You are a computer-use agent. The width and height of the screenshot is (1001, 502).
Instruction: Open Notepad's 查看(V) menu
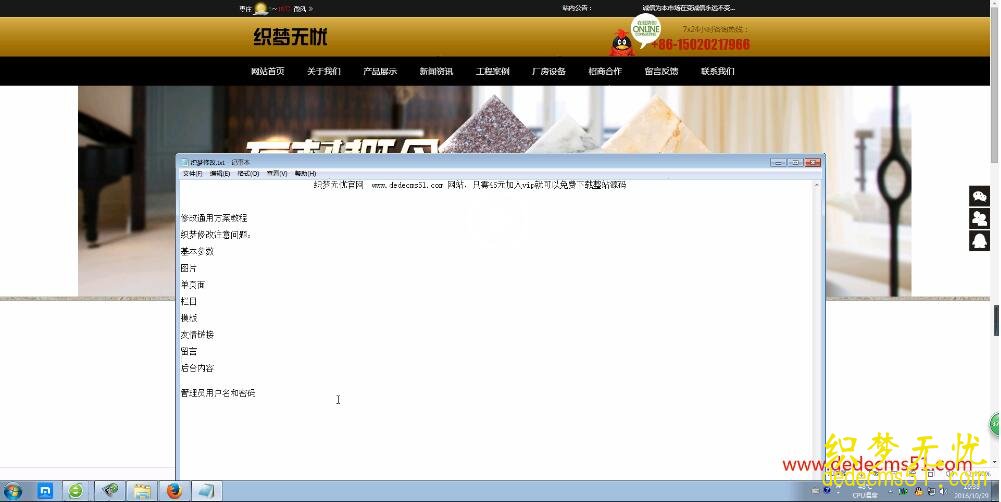tap(276, 174)
